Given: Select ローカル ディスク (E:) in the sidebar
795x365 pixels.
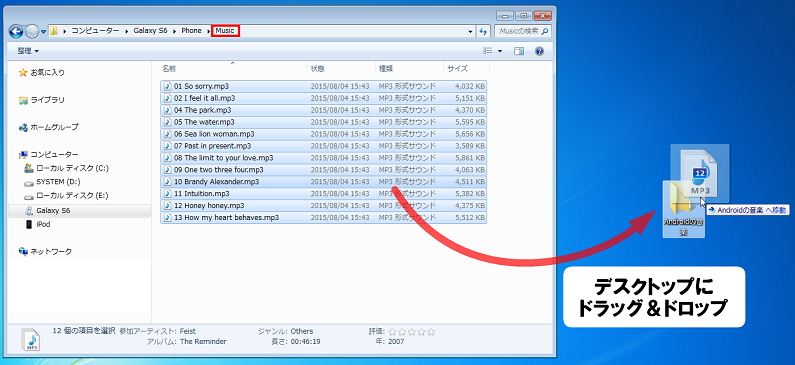Looking at the screenshot, I should pyautogui.click(x=73, y=195).
